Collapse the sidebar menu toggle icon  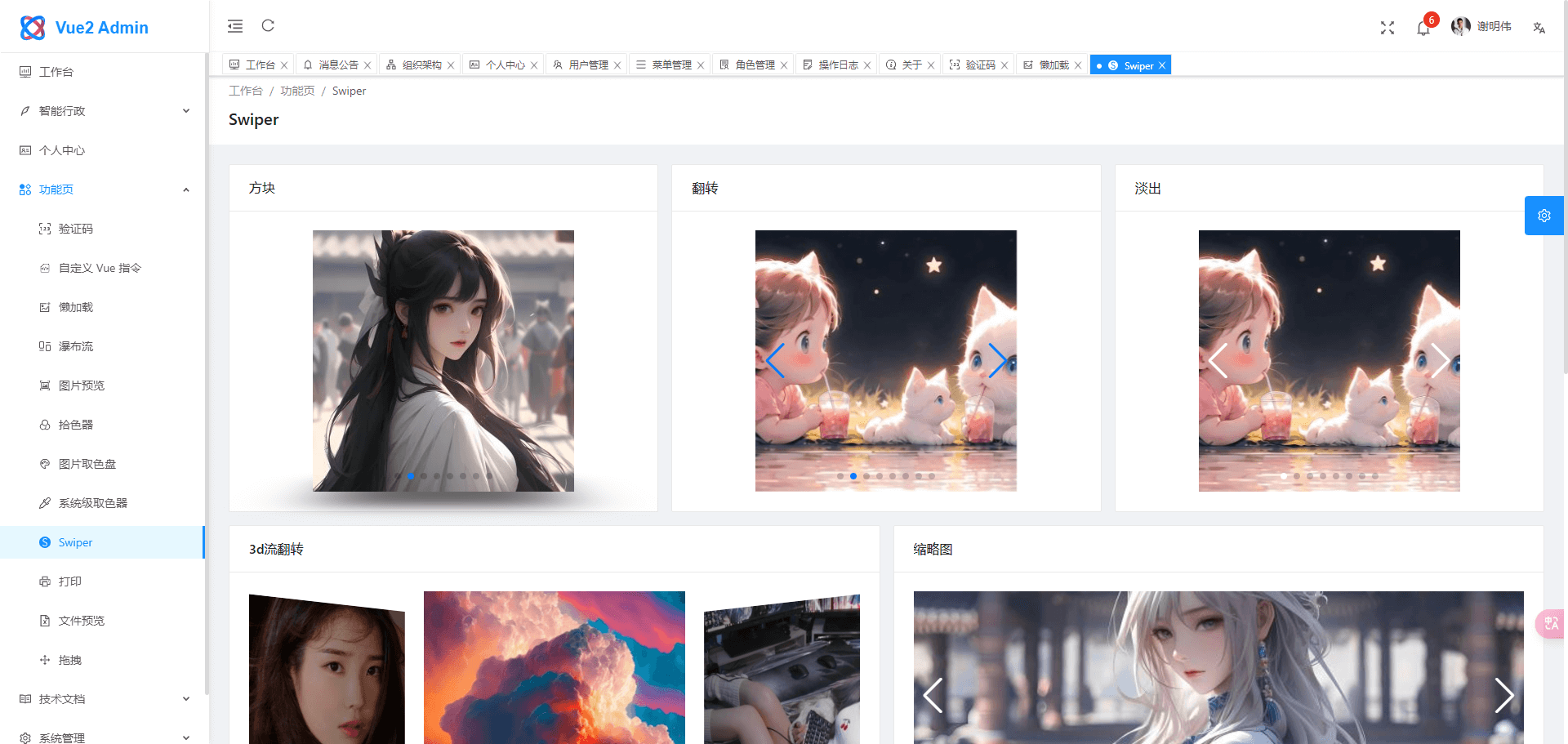(x=235, y=26)
